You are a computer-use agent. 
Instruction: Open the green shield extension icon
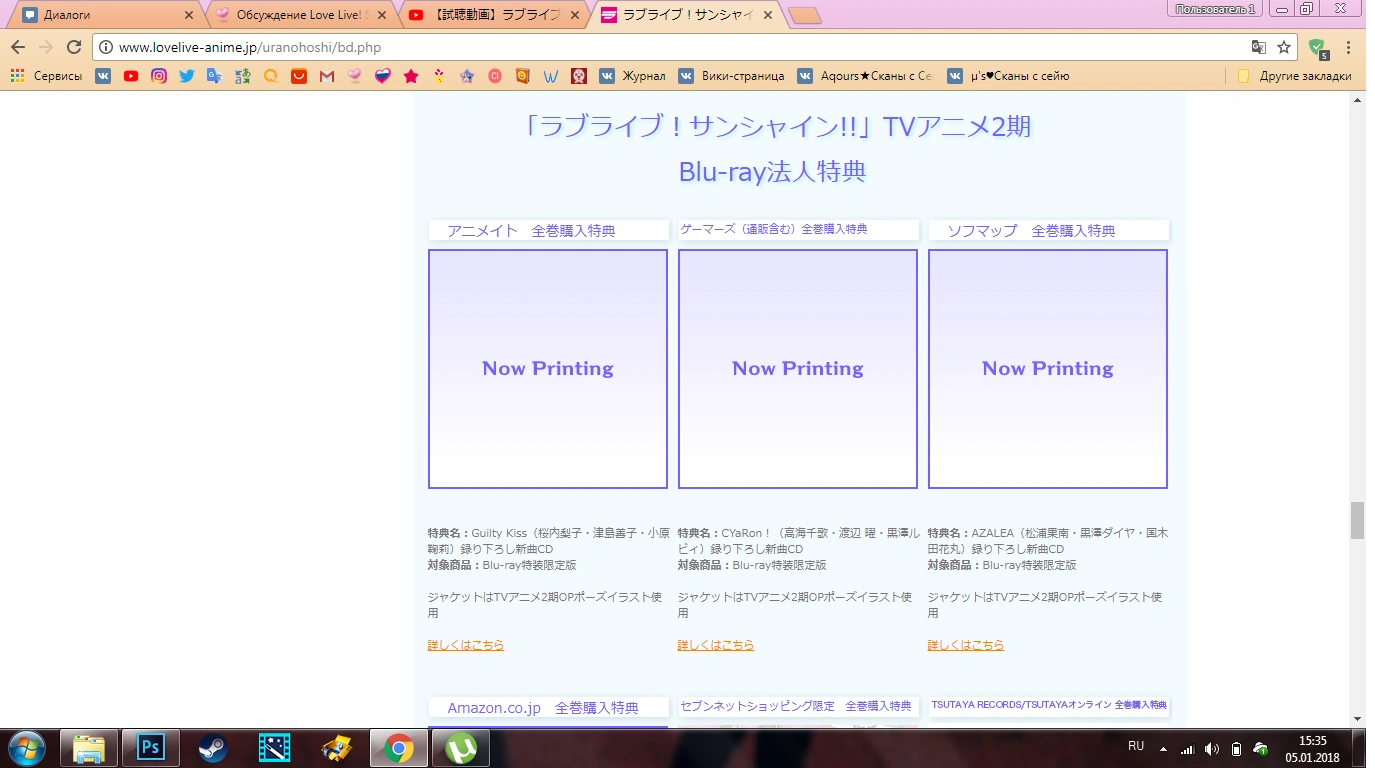tap(1318, 47)
